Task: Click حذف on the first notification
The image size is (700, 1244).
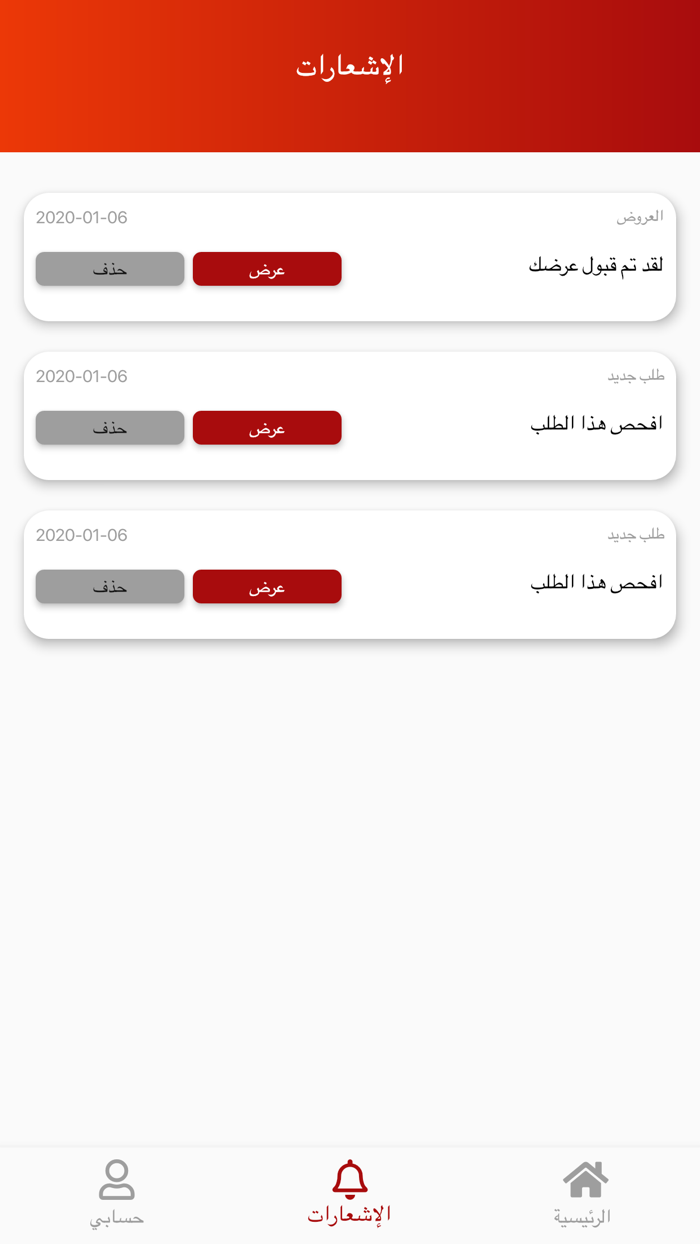Action: (x=110, y=269)
